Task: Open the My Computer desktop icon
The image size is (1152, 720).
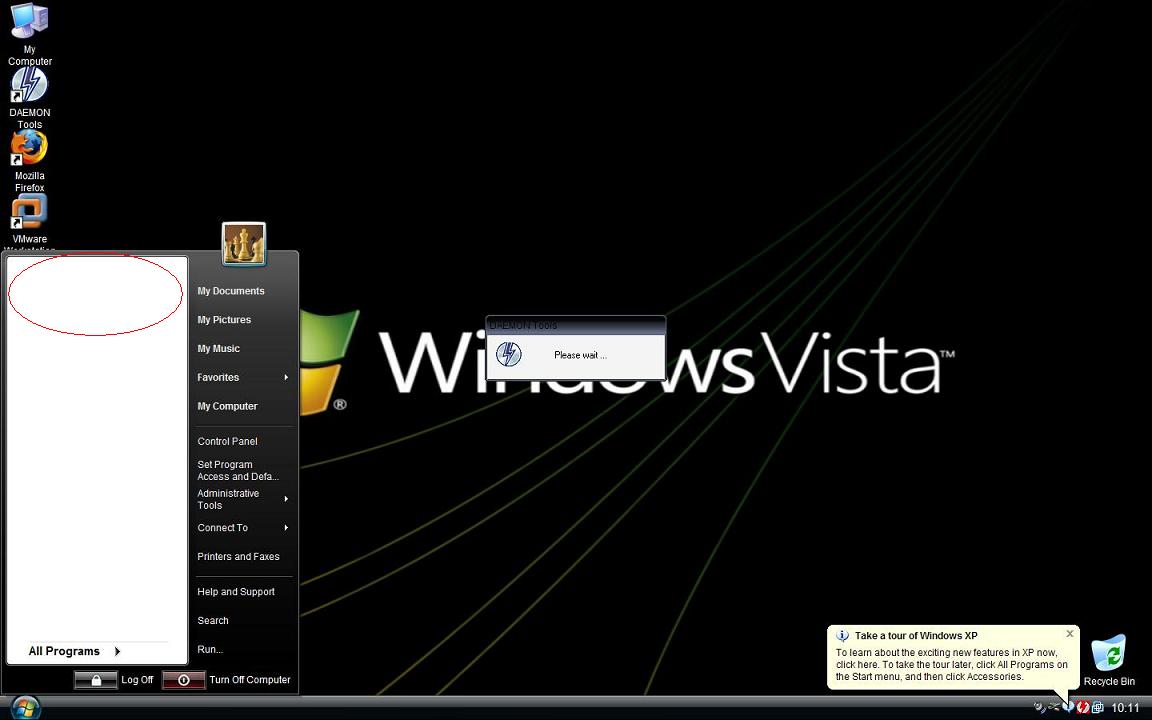Action: coord(29,34)
